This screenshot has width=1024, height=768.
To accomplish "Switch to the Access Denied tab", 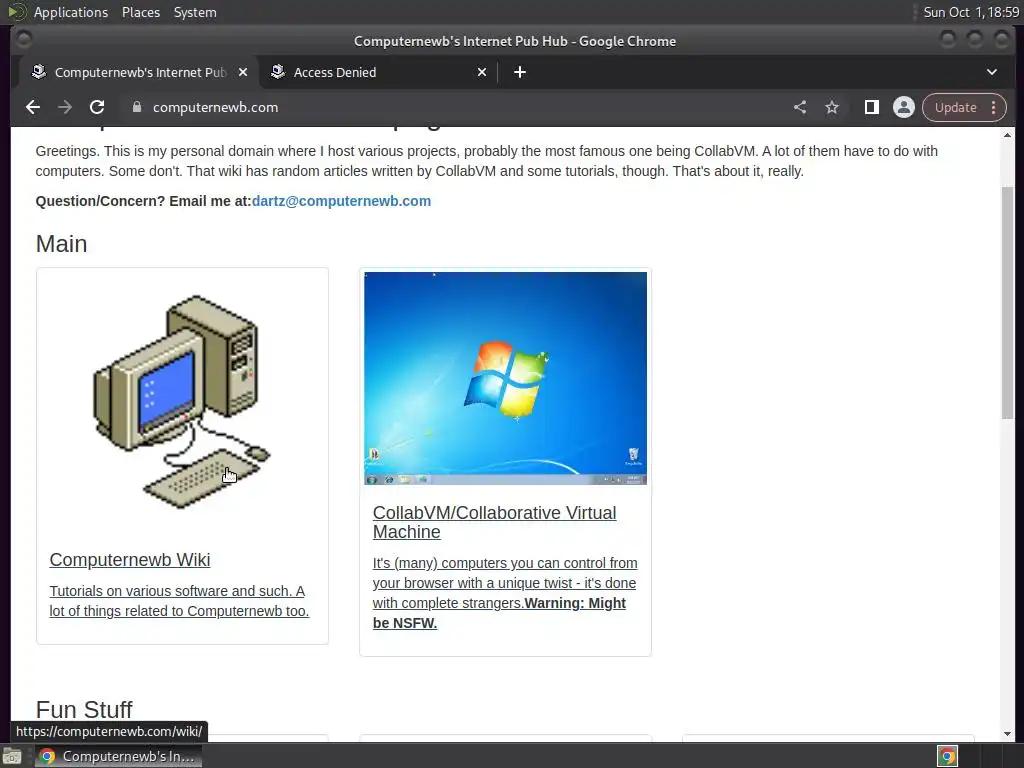I will pyautogui.click(x=378, y=72).
